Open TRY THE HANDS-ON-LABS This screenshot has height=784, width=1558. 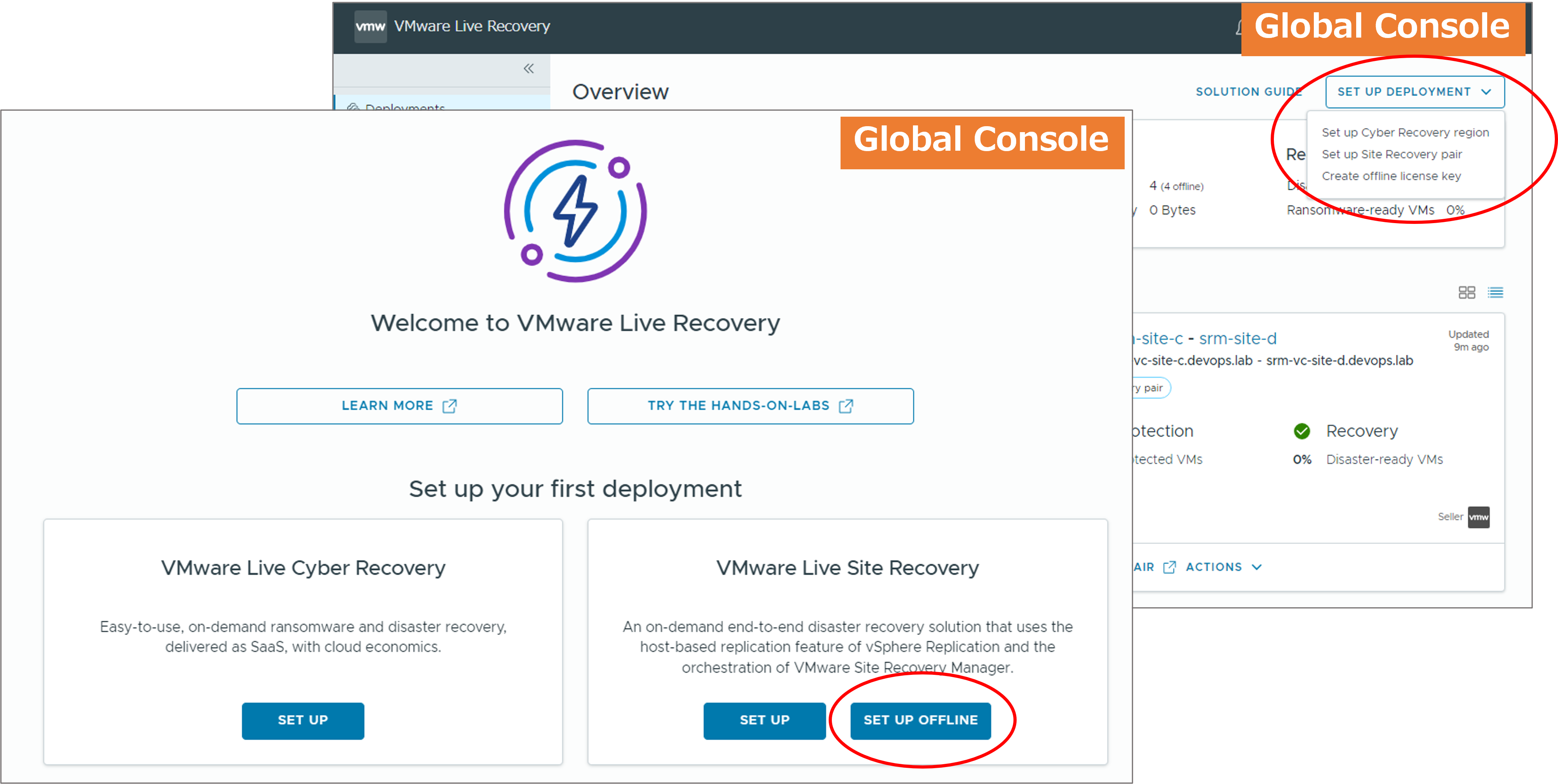[750, 405]
